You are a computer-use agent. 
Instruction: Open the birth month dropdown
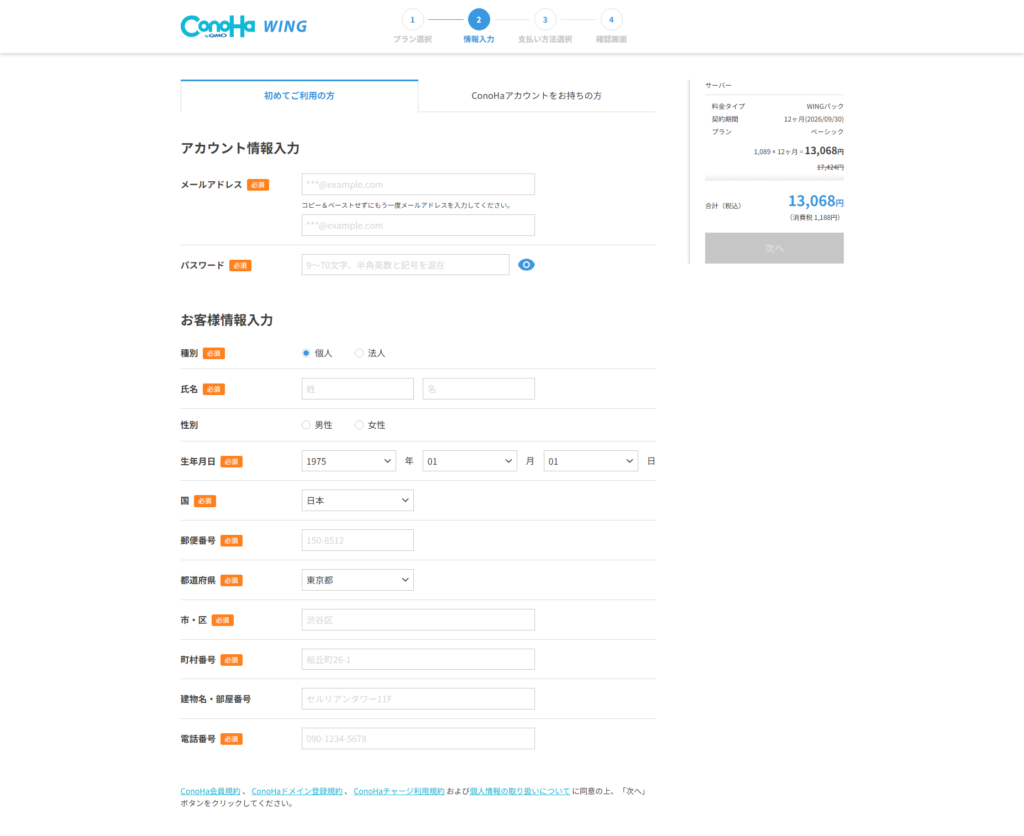coord(469,460)
